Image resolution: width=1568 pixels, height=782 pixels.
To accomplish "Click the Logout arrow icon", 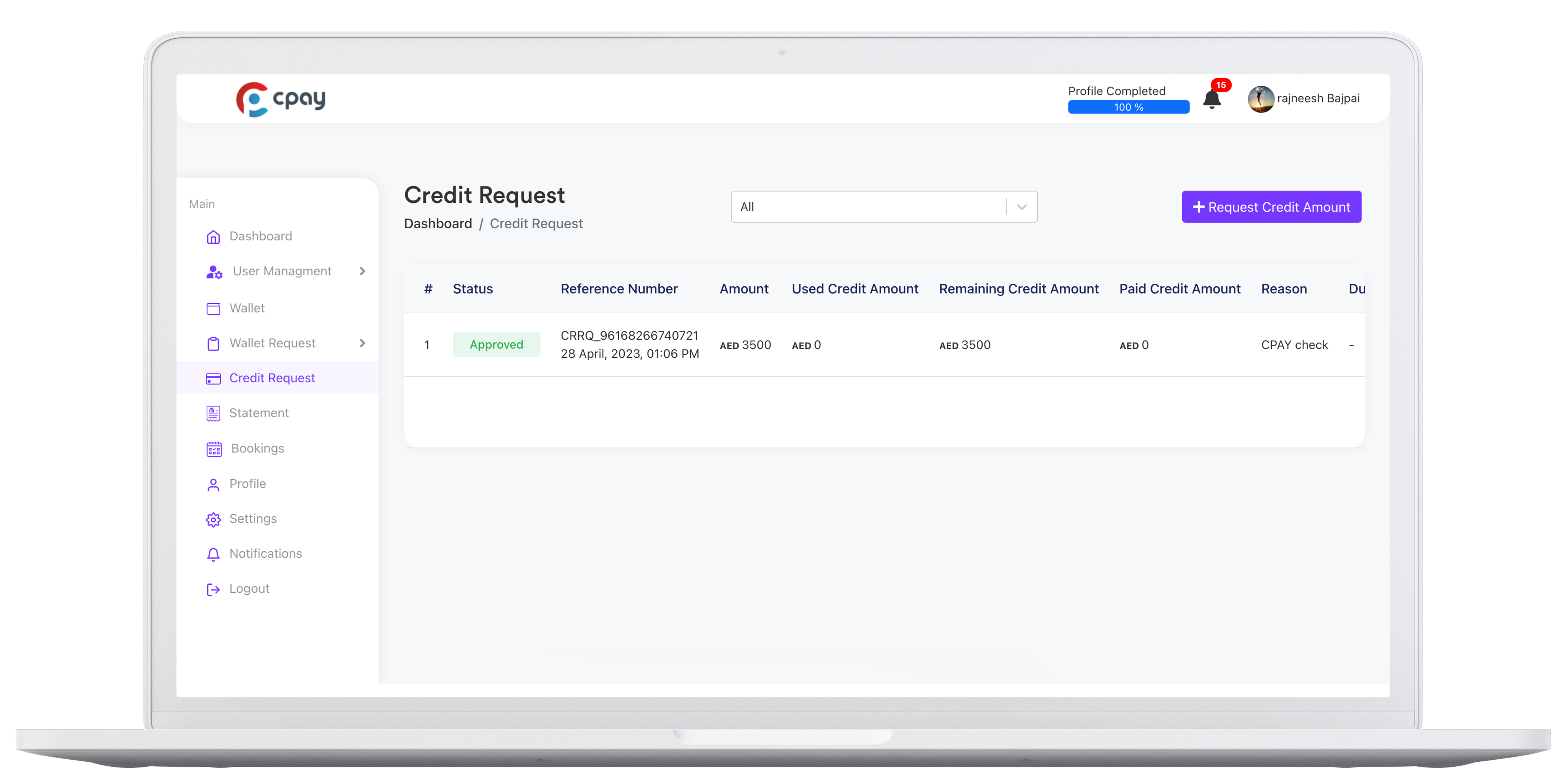I will tap(213, 589).
